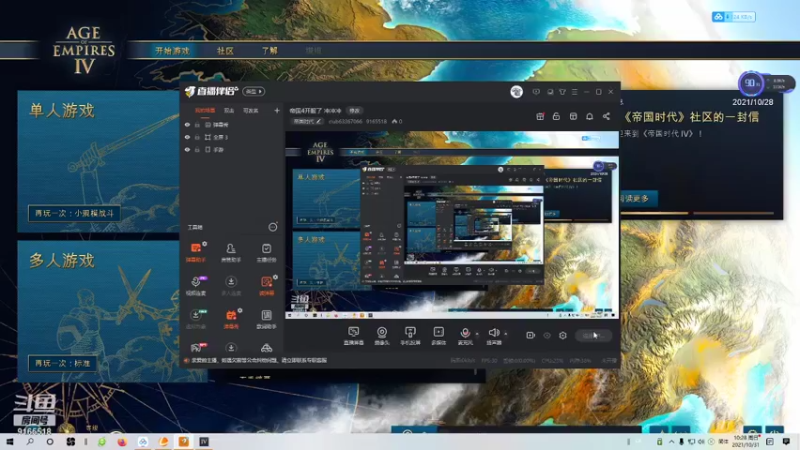Toggle lock on the 手游 source
This screenshot has height=450, width=800.
coord(197,149)
